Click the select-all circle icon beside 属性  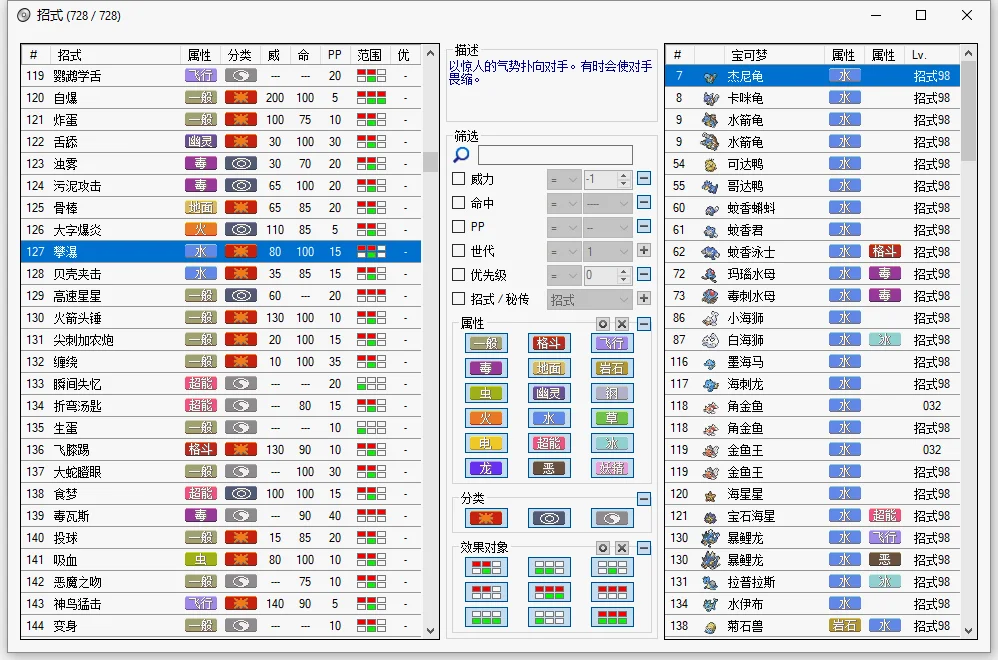point(603,324)
